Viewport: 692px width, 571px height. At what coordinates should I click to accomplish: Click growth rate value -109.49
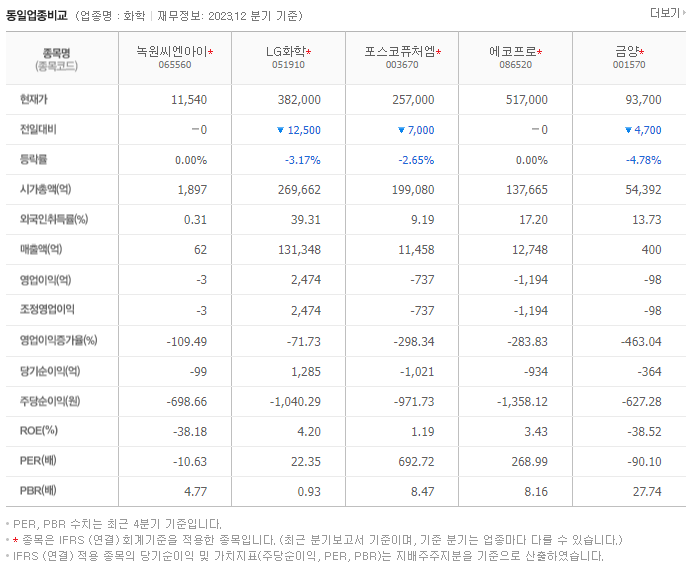point(186,342)
